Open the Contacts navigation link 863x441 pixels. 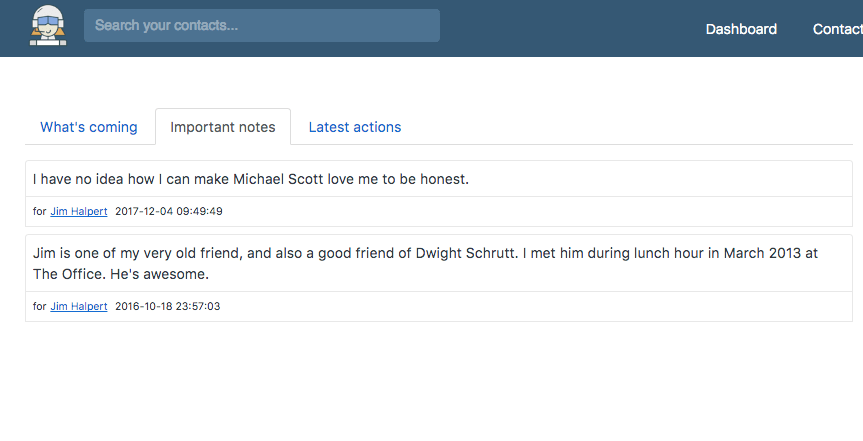coord(838,29)
